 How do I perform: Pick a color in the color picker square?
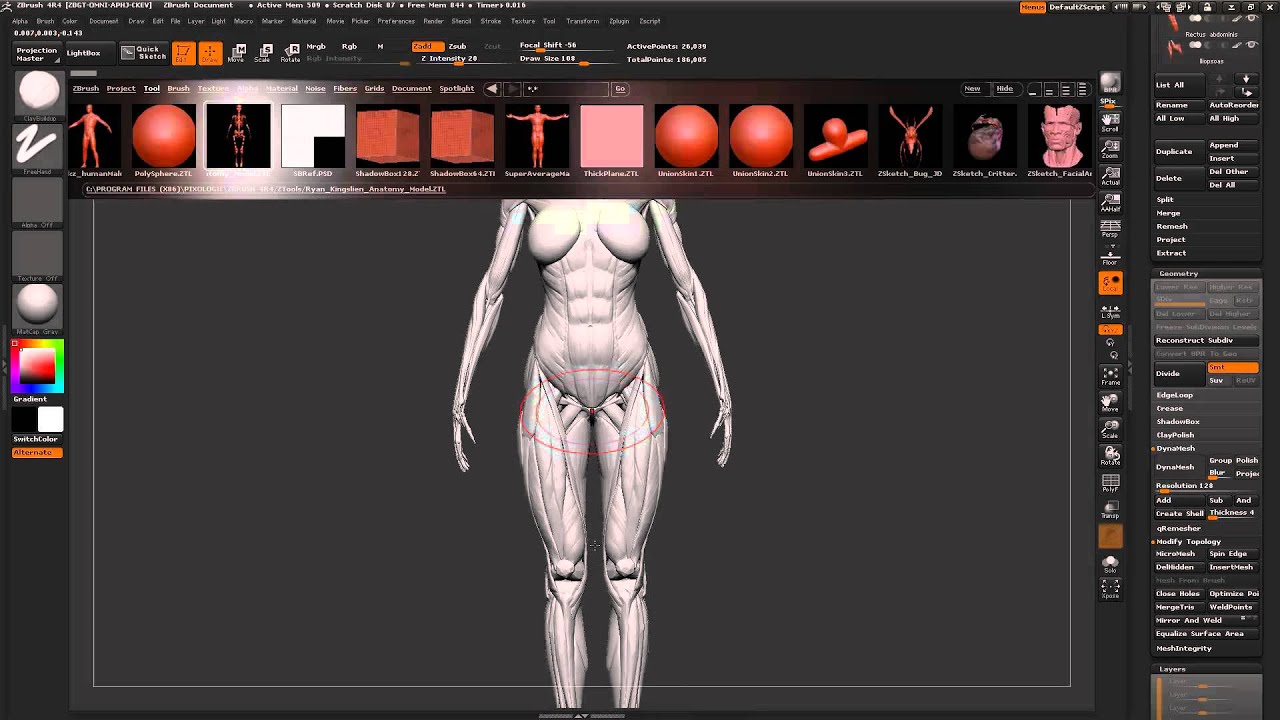38,366
